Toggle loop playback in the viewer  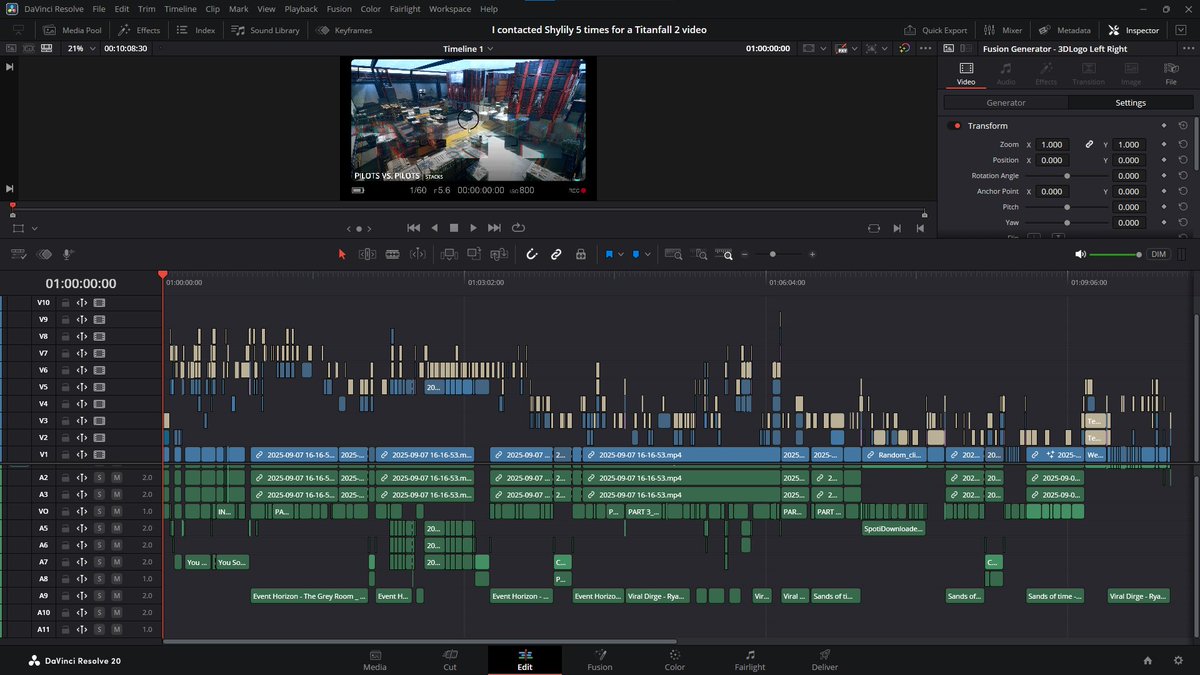click(518, 227)
